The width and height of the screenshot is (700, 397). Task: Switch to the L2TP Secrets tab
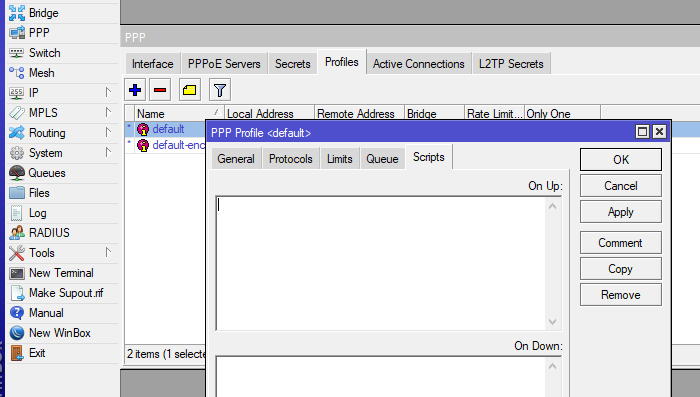(x=511, y=64)
